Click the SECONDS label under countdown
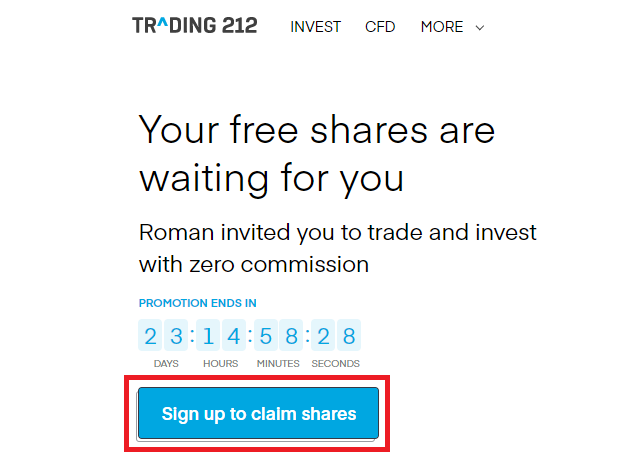The width and height of the screenshot is (618, 463). (x=336, y=363)
